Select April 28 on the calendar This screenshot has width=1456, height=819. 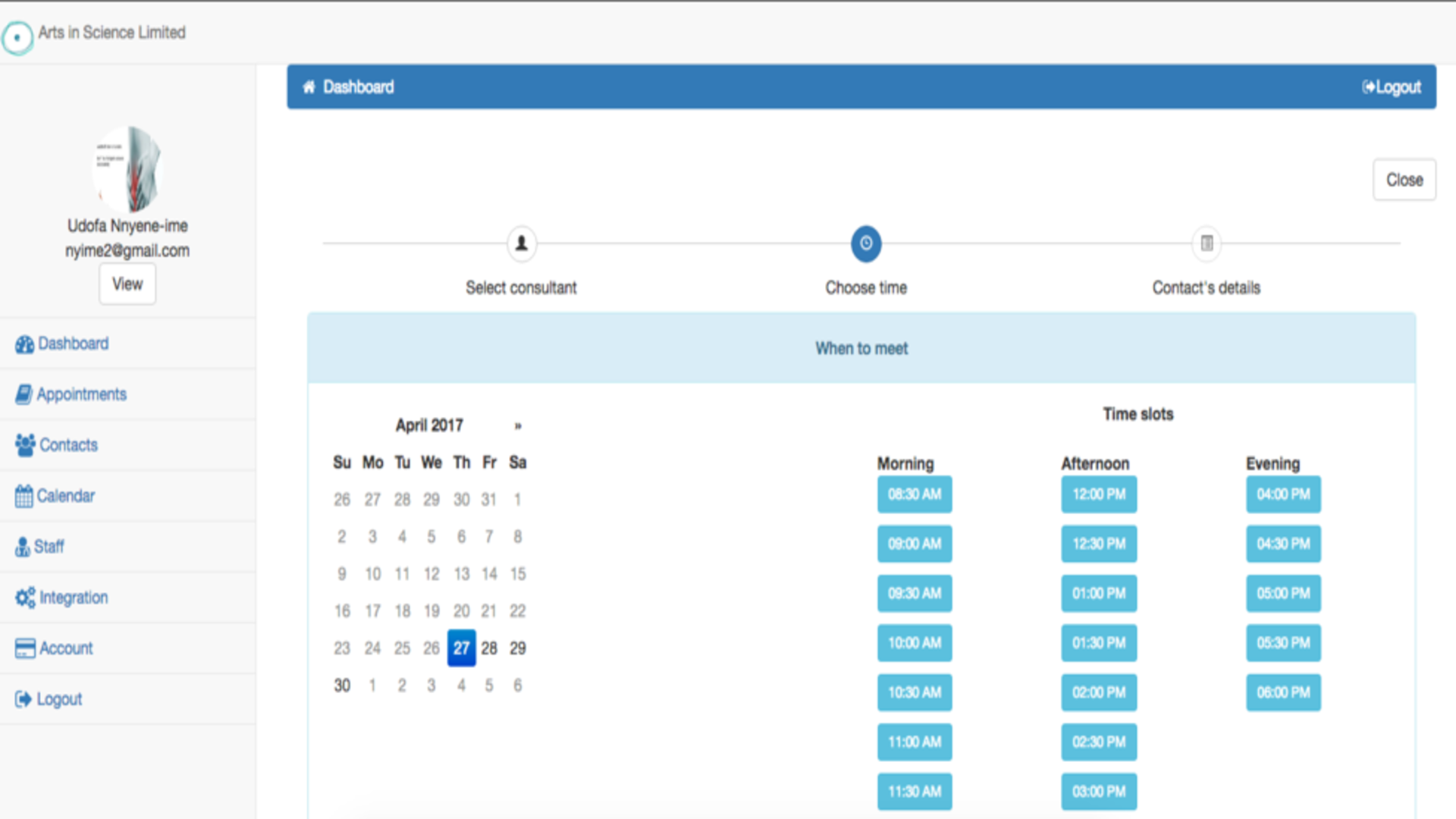coord(489,648)
